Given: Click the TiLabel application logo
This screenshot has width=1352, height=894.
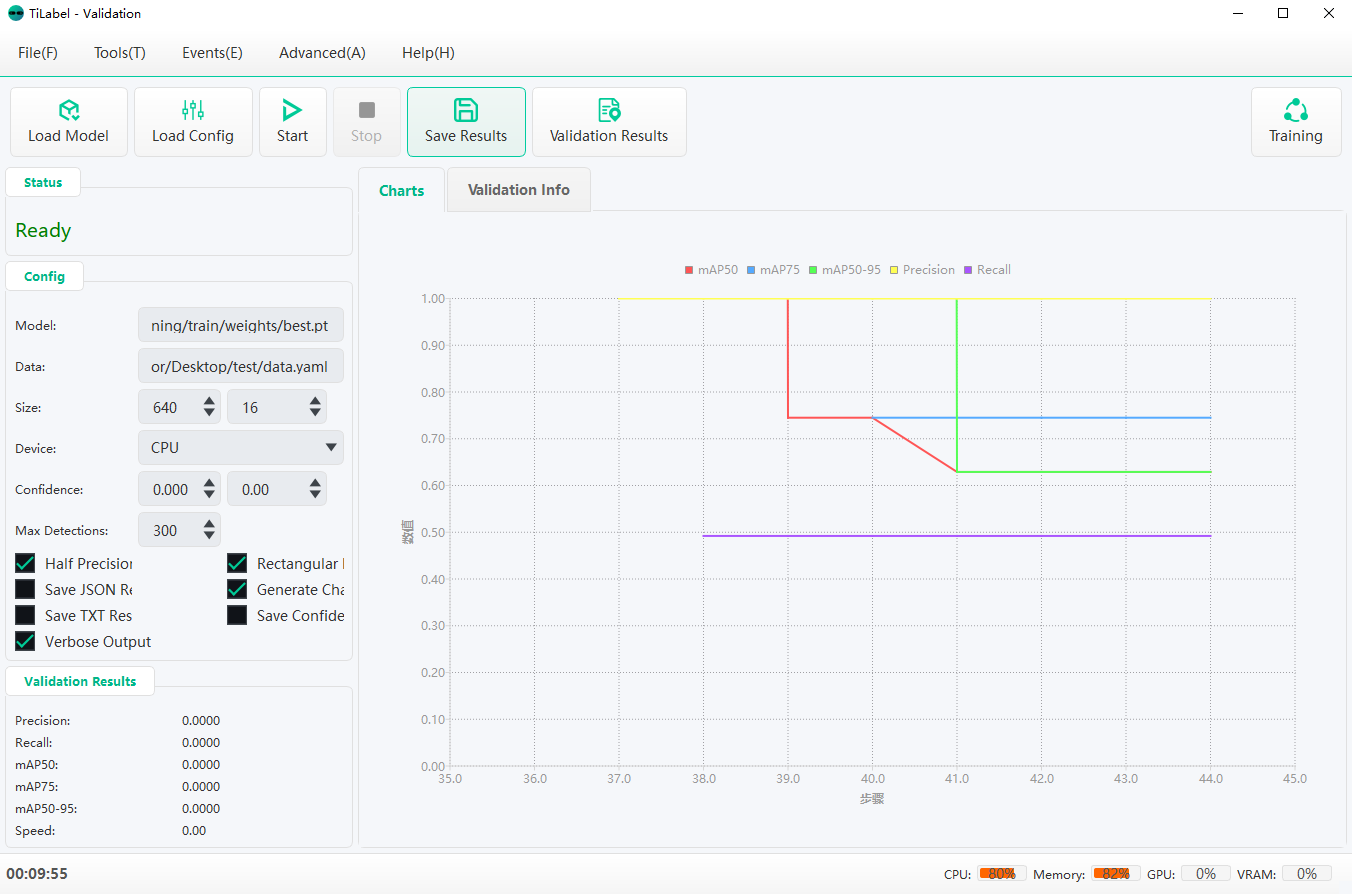Looking at the screenshot, I should (x=14, y=13).
